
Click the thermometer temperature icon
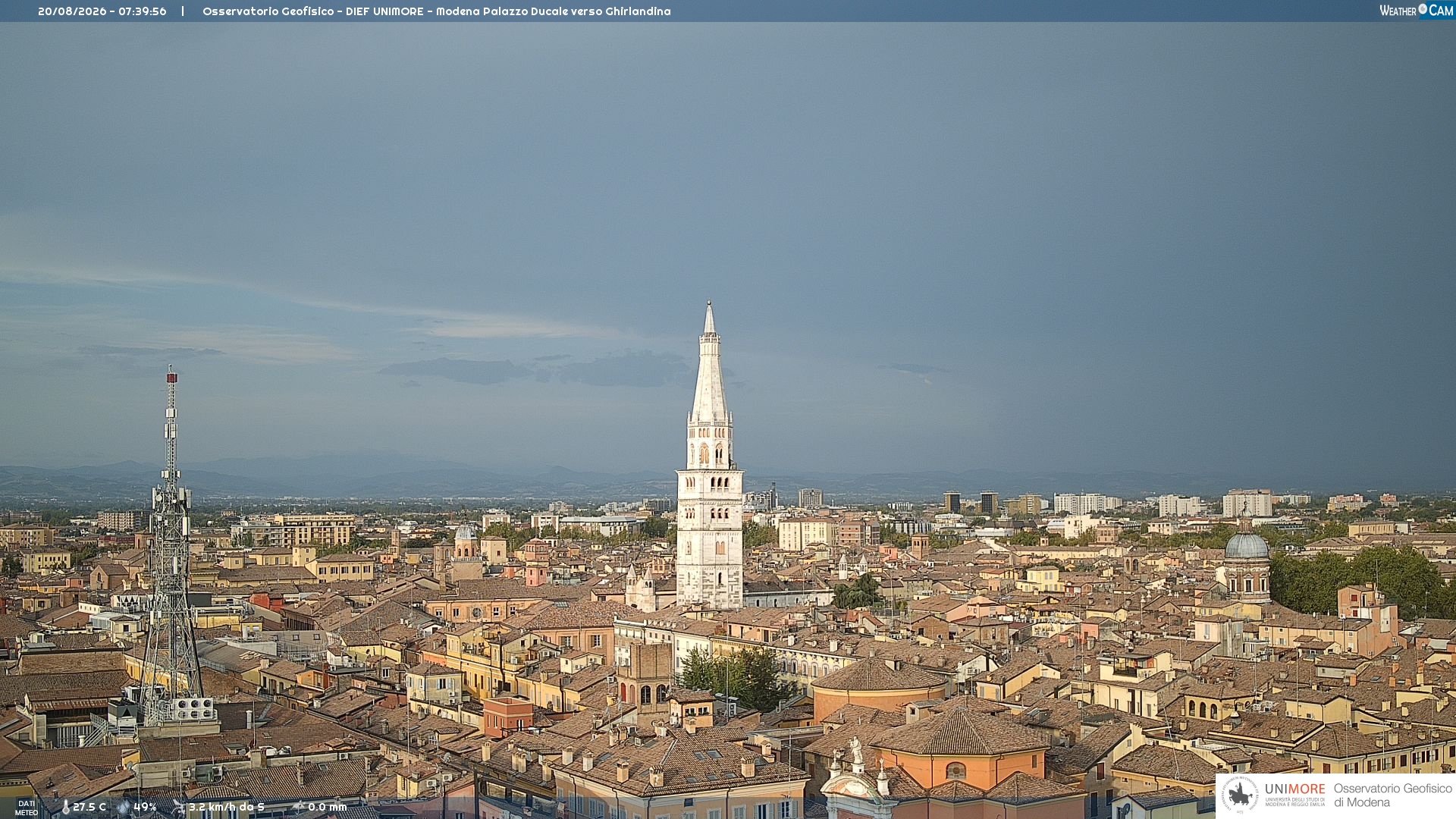tap(66, 807)
